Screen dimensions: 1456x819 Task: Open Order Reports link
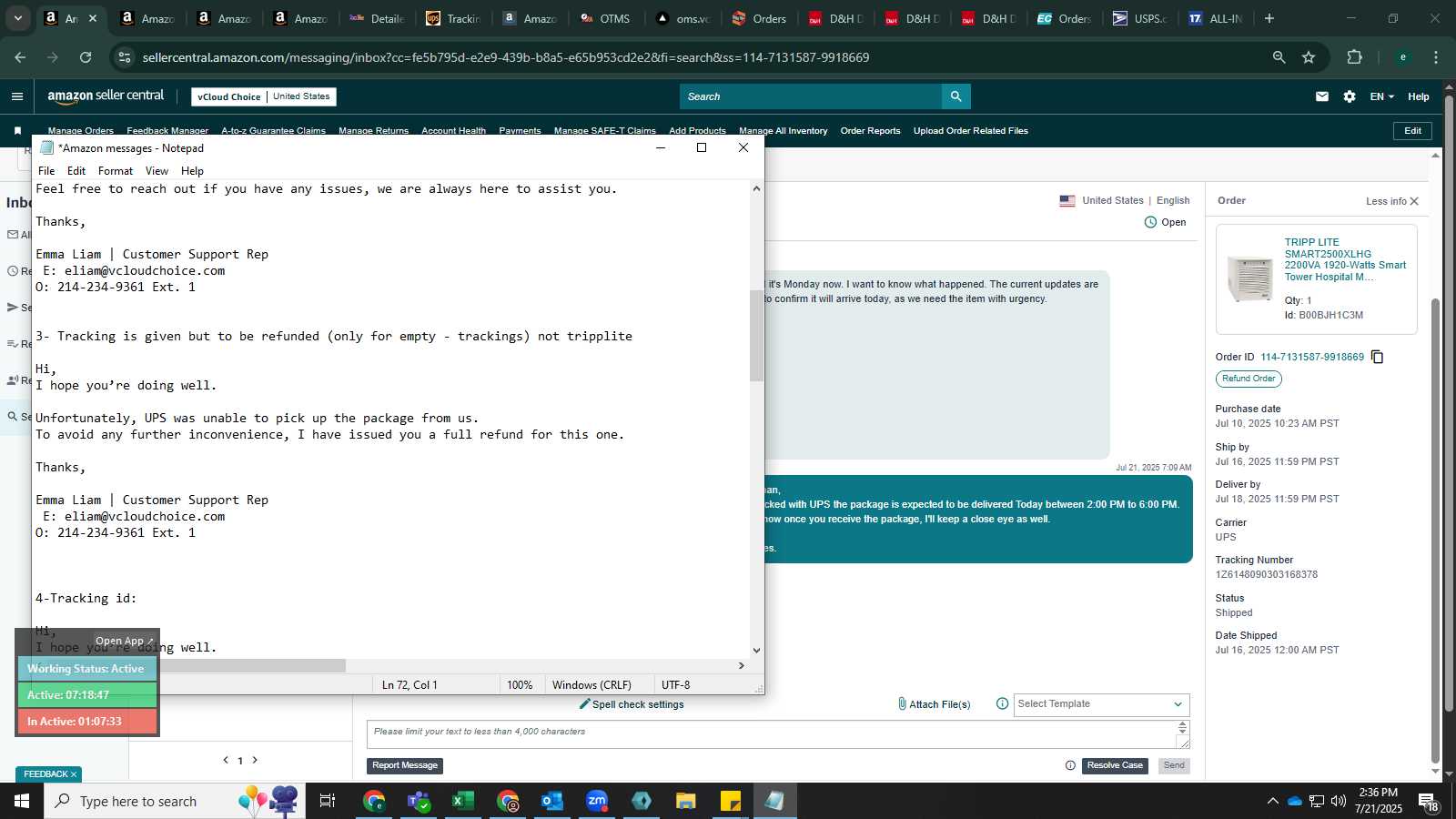(870, 131)
